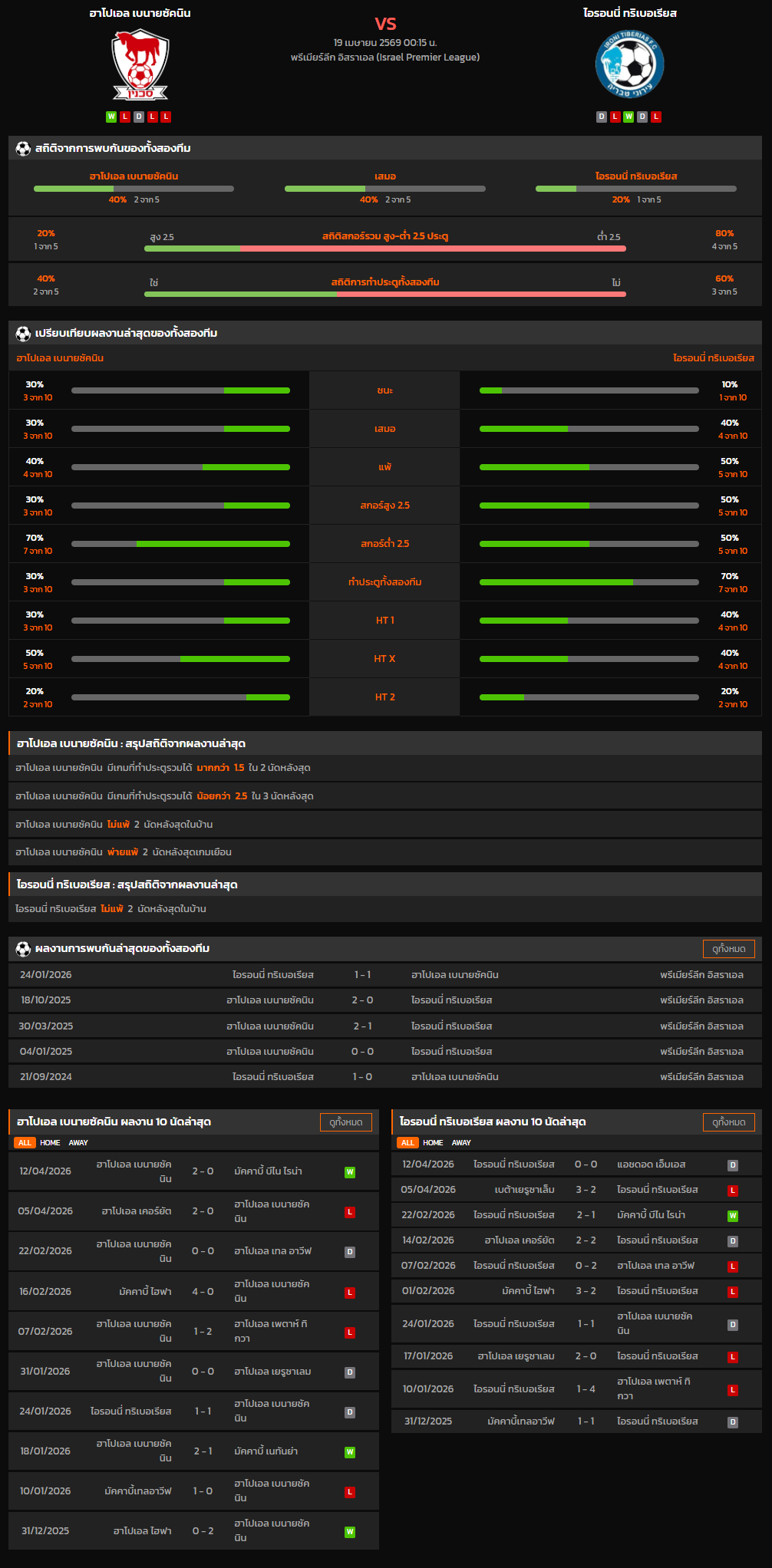Click the green W badge under Tiberias logo
Image resolution: width=772 pixels, height=1568 pixels.
click(628, 117)
